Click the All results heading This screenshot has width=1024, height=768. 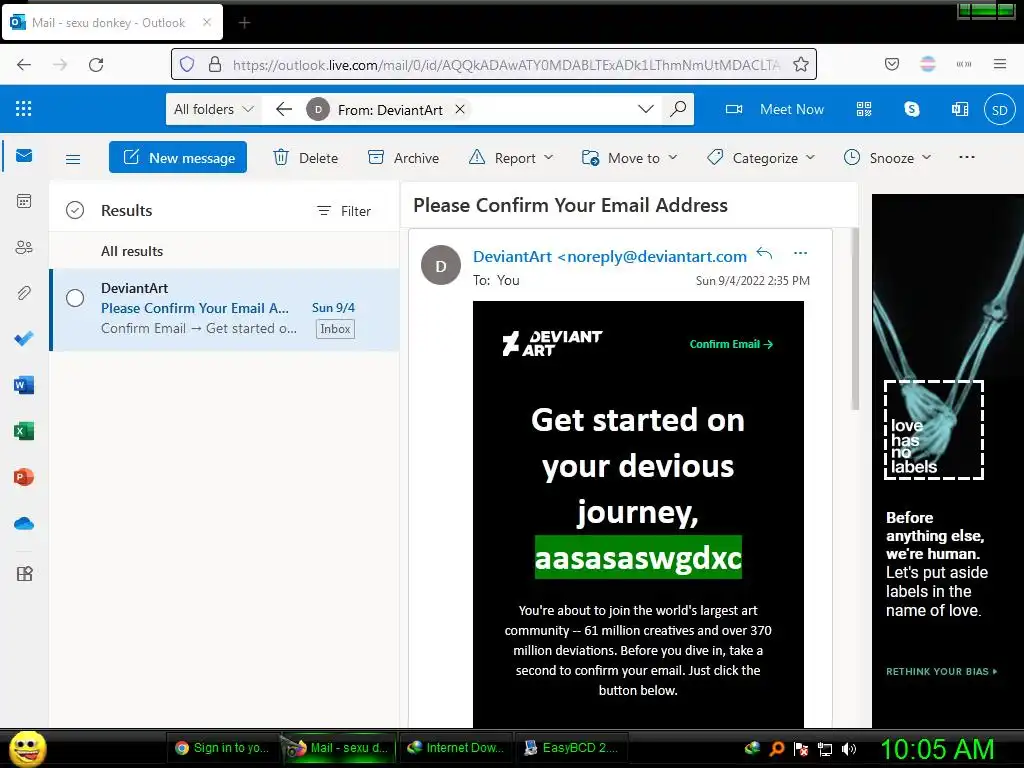click(x=132, y=251)
